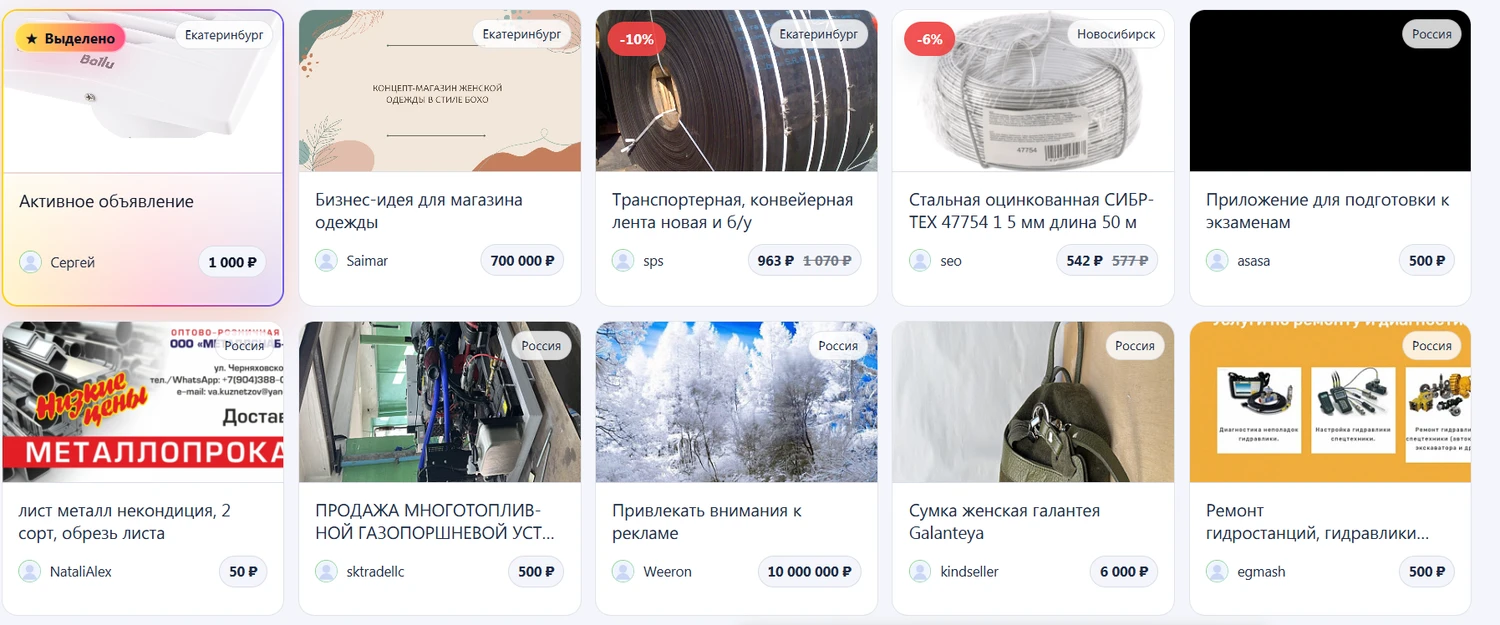Click Сергей's user avatar icon
1500x625 pixels.
(x=31, y=262)
